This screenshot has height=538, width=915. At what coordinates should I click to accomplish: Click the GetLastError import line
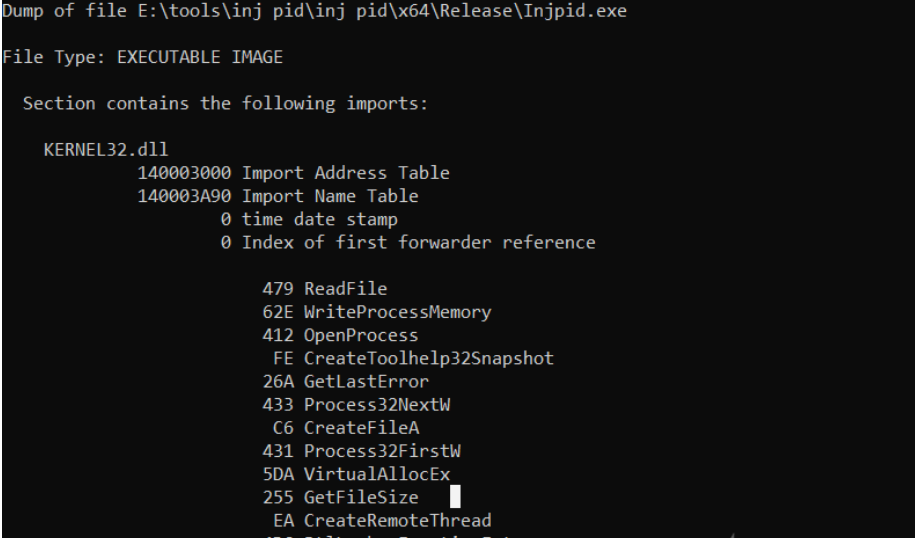coord(345,382)
